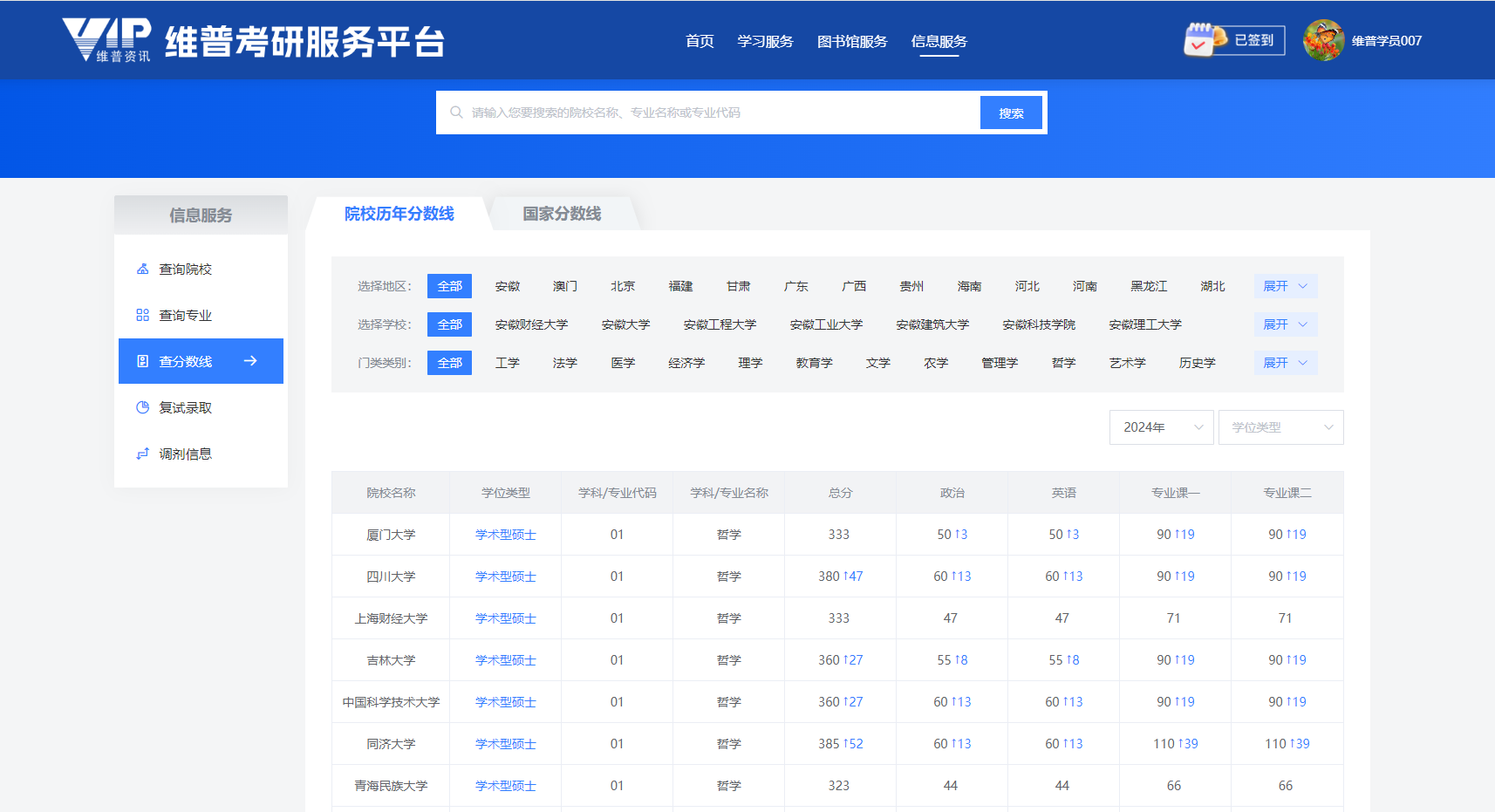Viewport: 1495px width, 812px height.
Task: Filter school by 安徽理工大学
Action: click(x=1145, y=324)
